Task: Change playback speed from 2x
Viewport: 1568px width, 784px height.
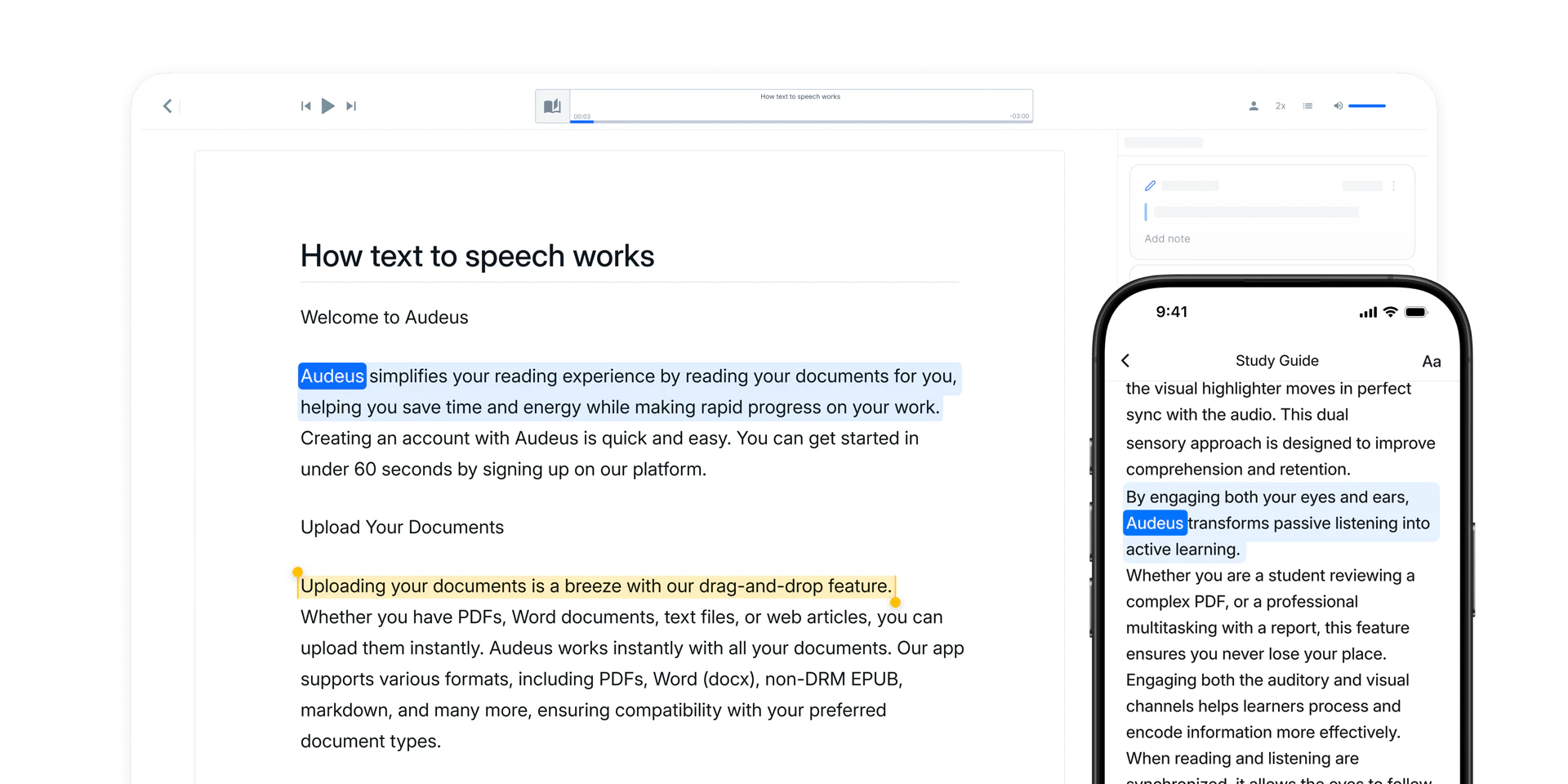Action: tap(1280, 105)
